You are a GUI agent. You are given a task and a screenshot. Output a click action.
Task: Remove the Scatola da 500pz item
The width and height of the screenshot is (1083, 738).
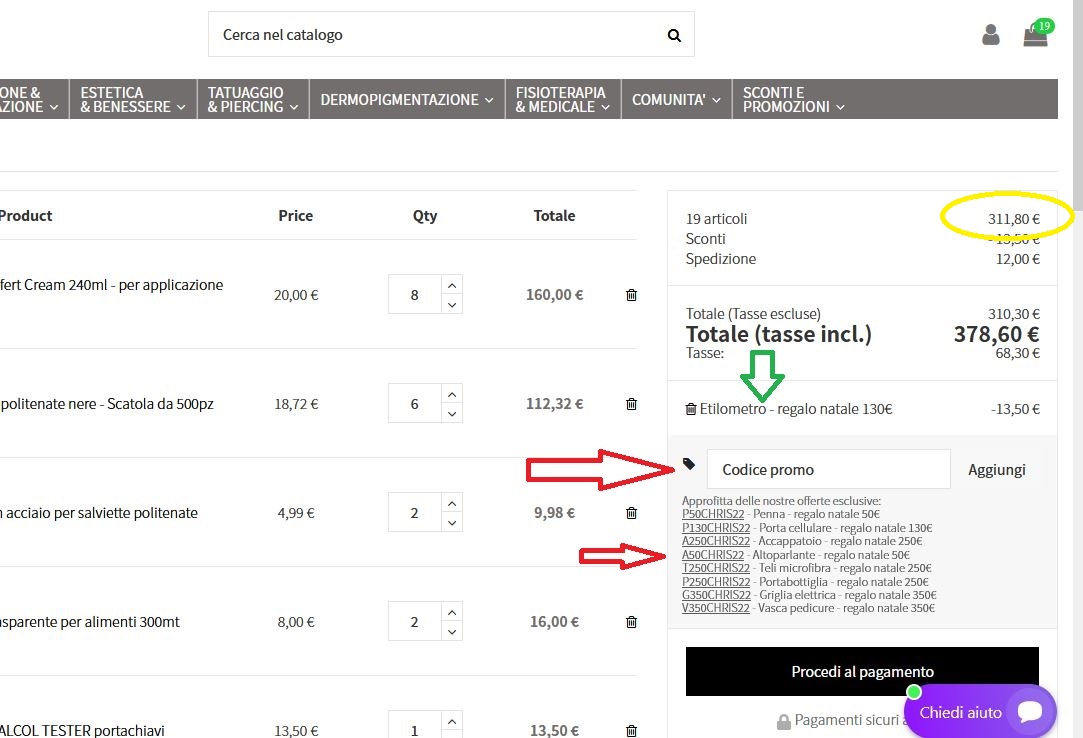point(631,404)
